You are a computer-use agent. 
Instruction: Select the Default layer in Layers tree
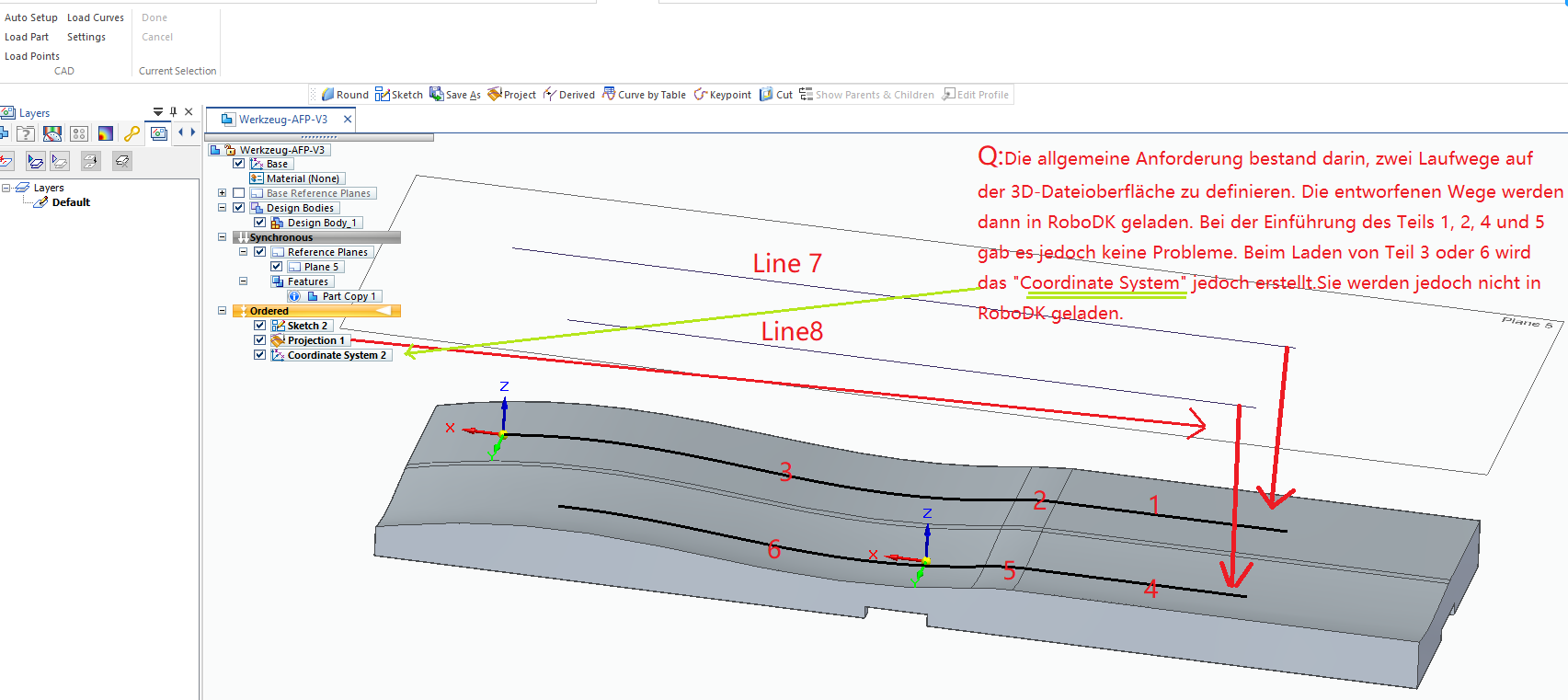[x=71, y=202]
